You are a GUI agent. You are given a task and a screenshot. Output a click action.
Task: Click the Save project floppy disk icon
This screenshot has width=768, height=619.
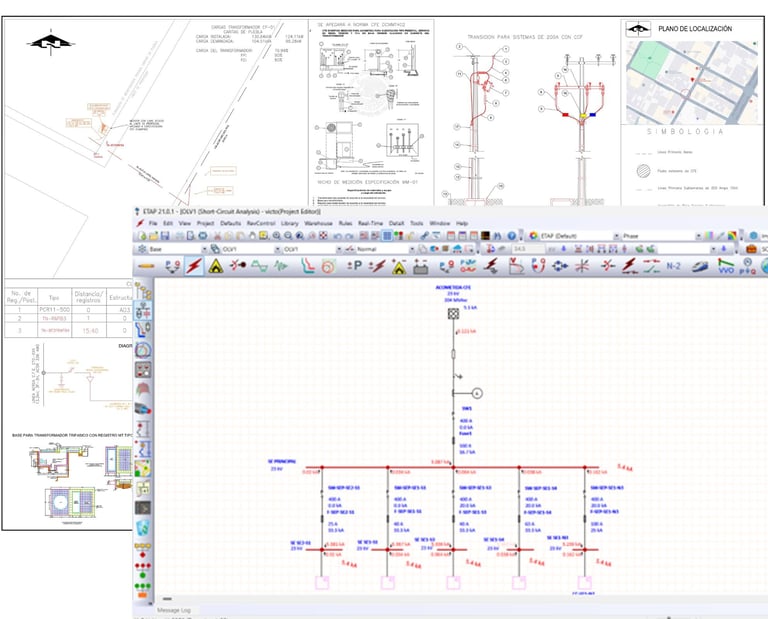165,236
